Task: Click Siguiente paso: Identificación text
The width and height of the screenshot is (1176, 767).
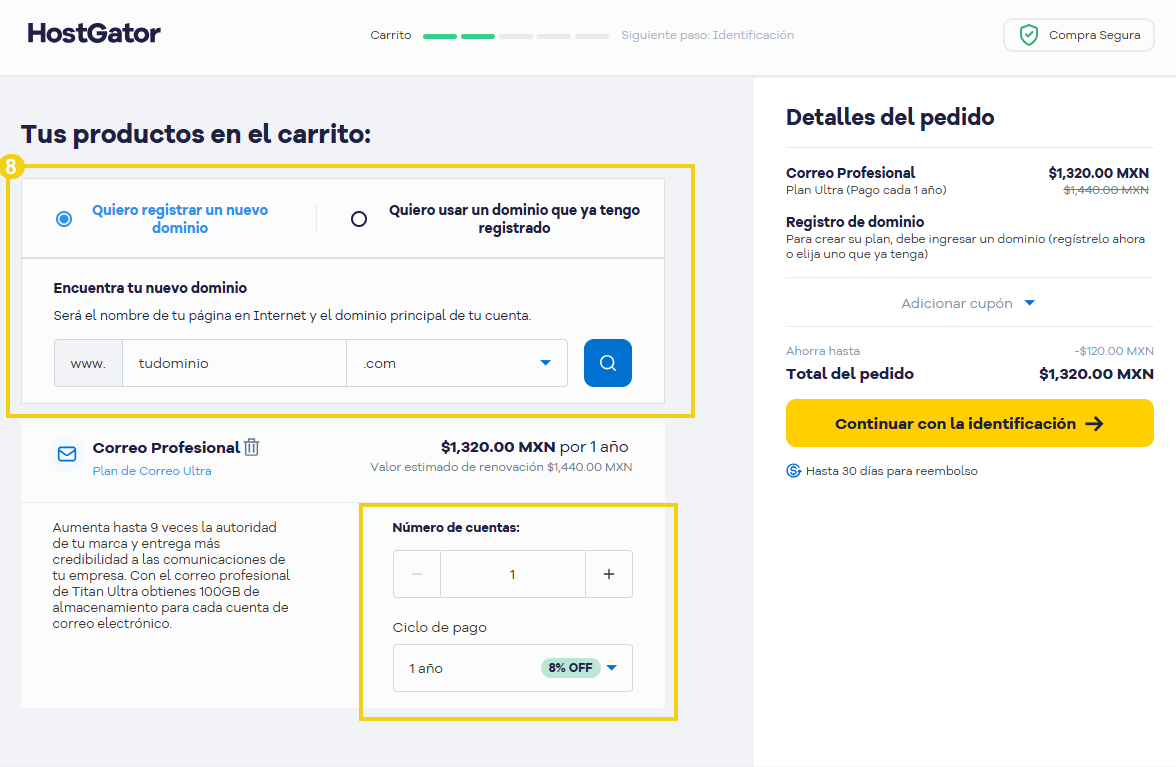Action: (x=707, y=35)
